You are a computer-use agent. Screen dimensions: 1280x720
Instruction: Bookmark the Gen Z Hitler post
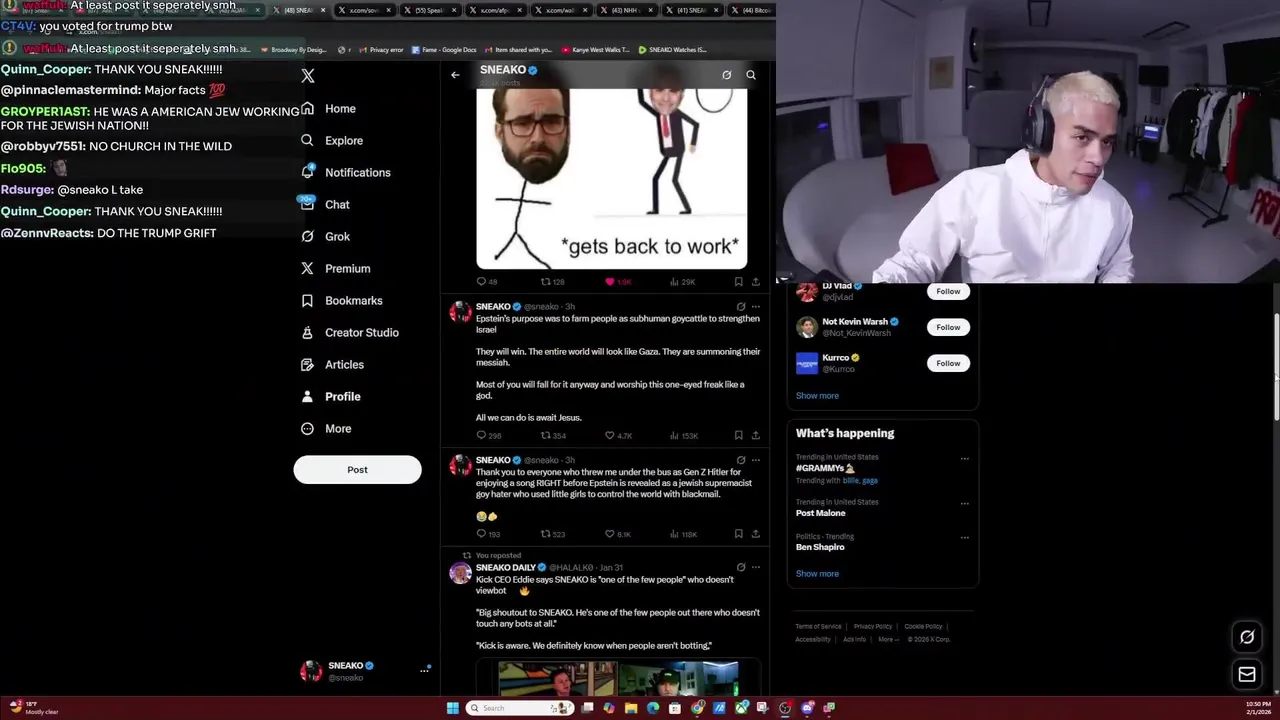(738, 534)
